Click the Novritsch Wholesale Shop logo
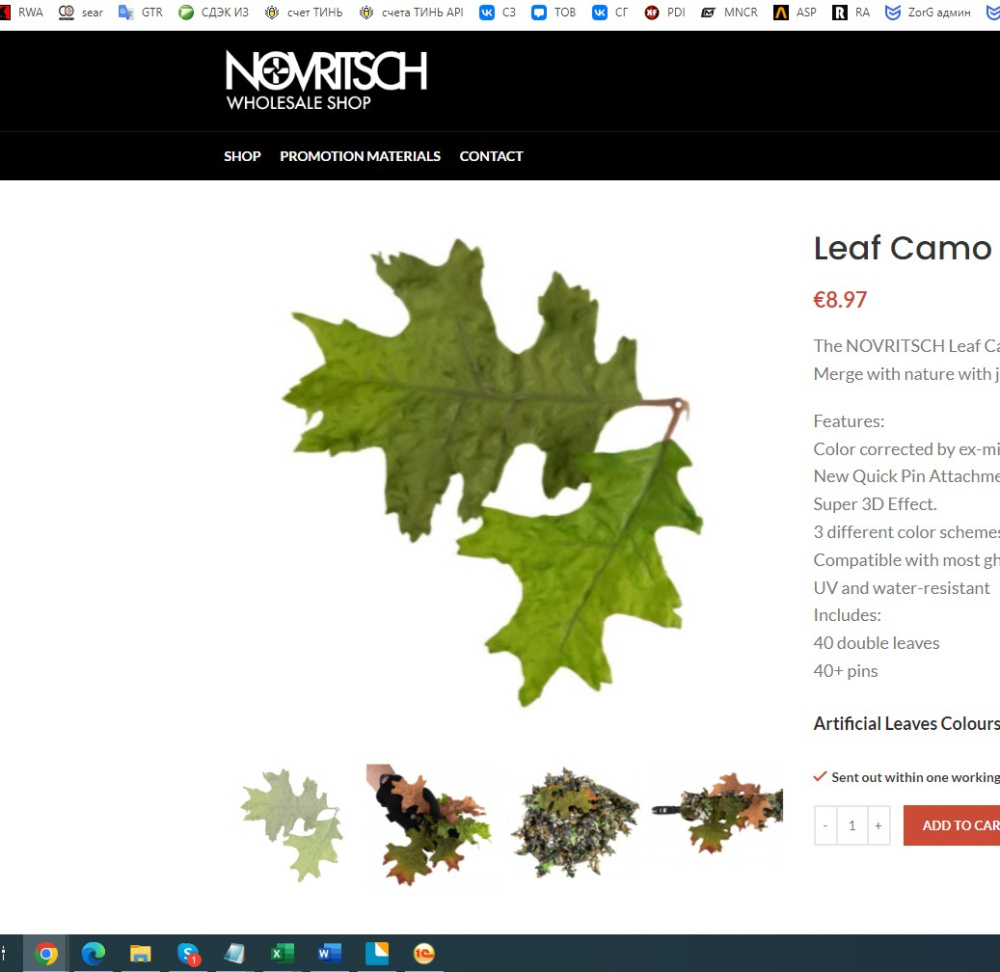 tap(326, 80)
